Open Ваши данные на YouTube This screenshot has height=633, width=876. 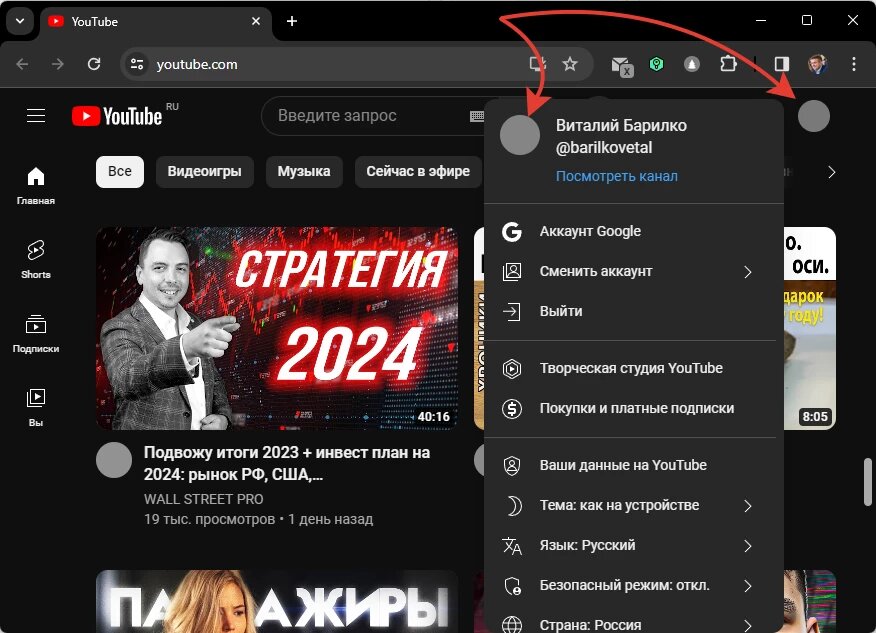point(622,465)
